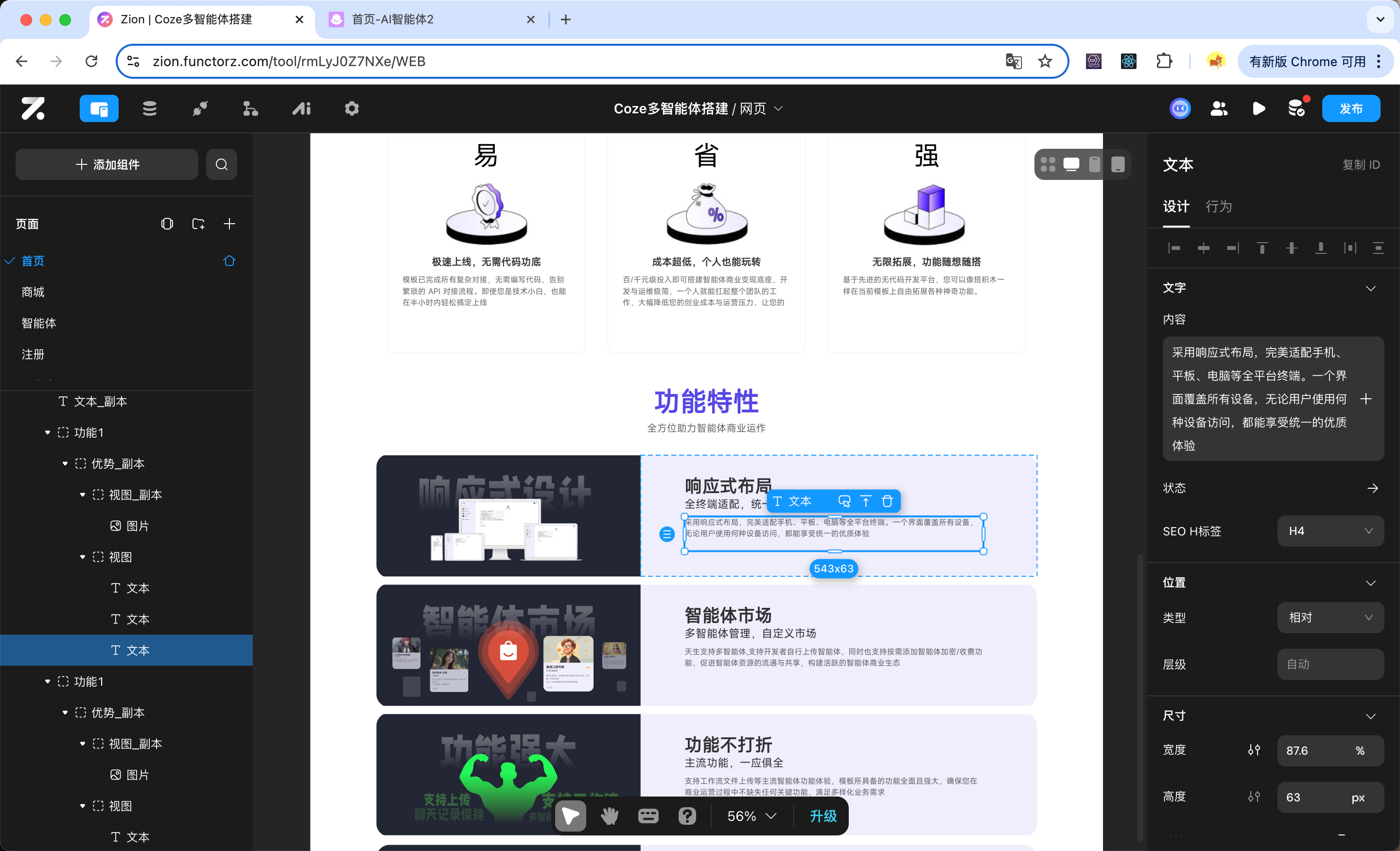Open the width unit % selector

[x=1360, y=750]
